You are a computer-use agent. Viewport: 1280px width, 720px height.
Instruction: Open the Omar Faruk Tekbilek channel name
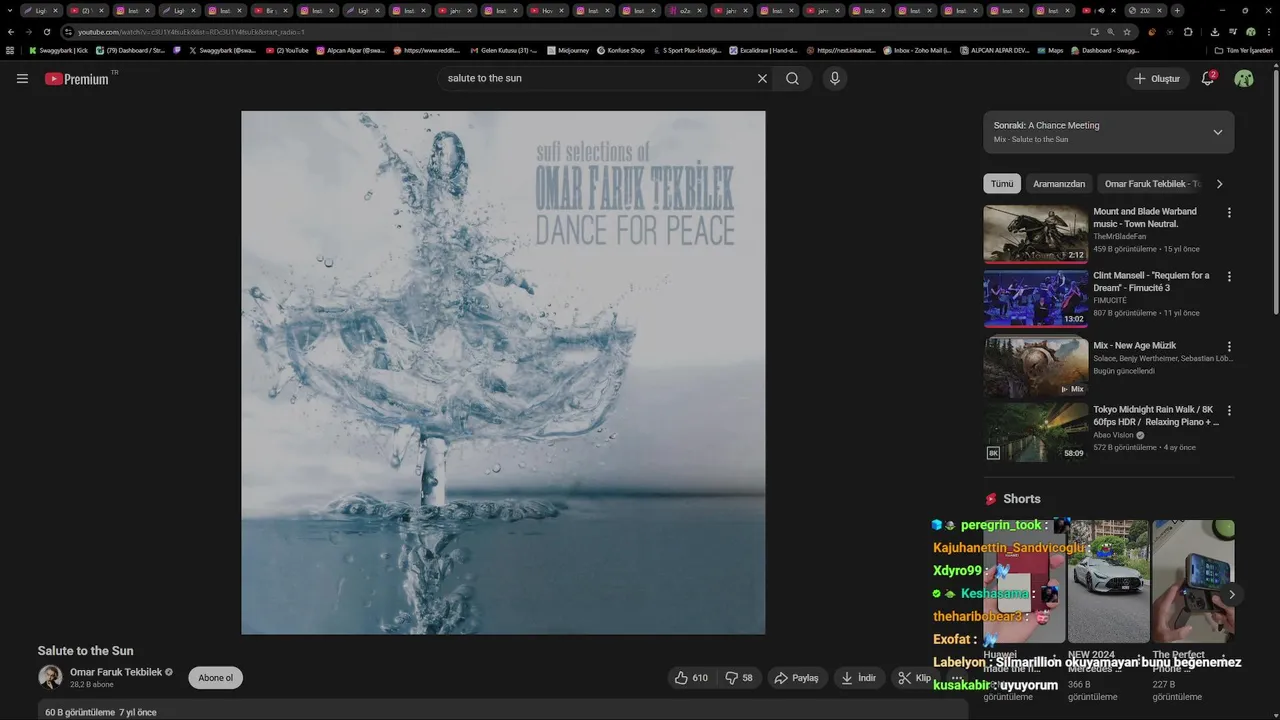tap(116, 672)
